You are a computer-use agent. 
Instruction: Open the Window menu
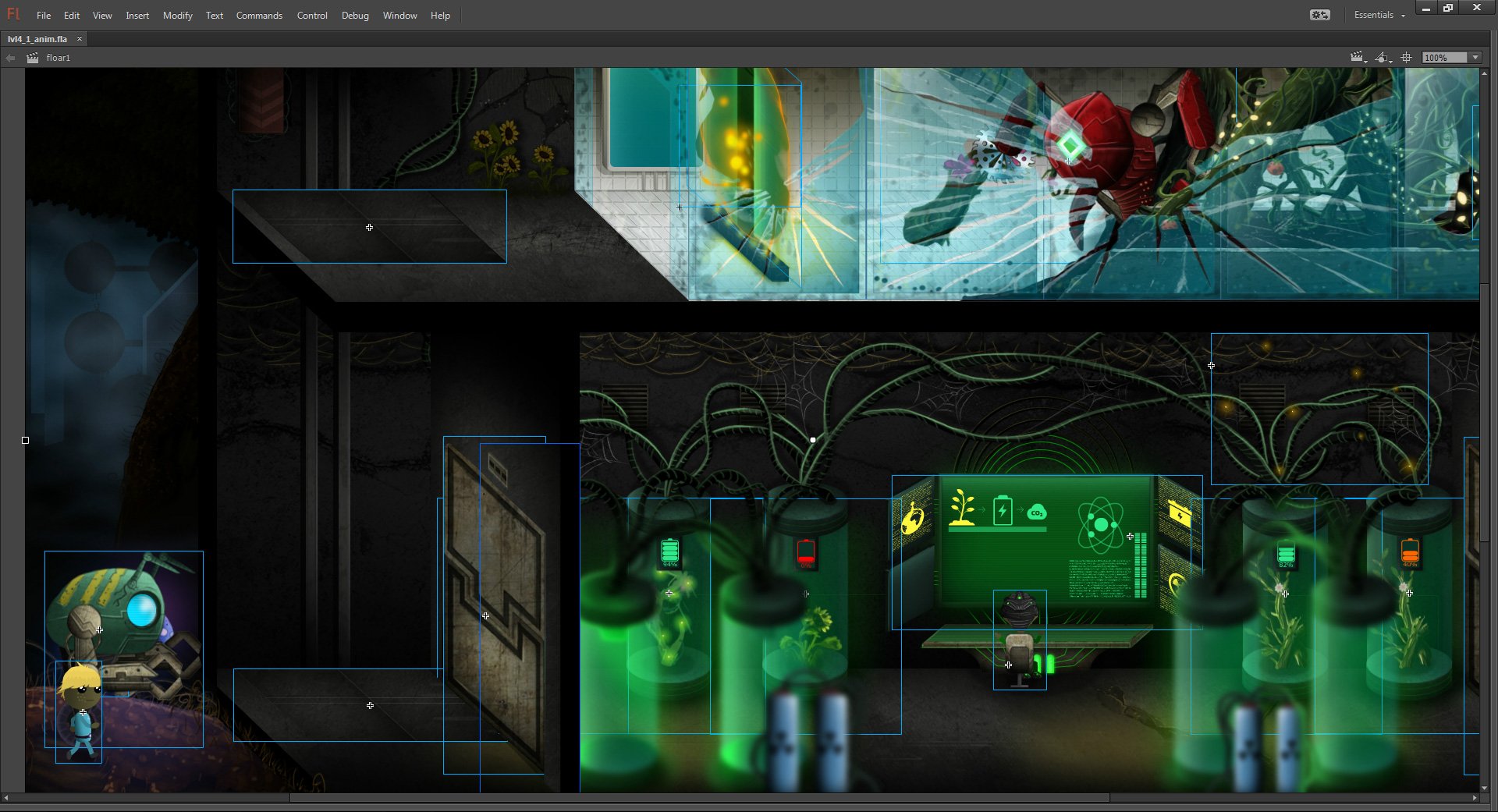click(399, 16)
